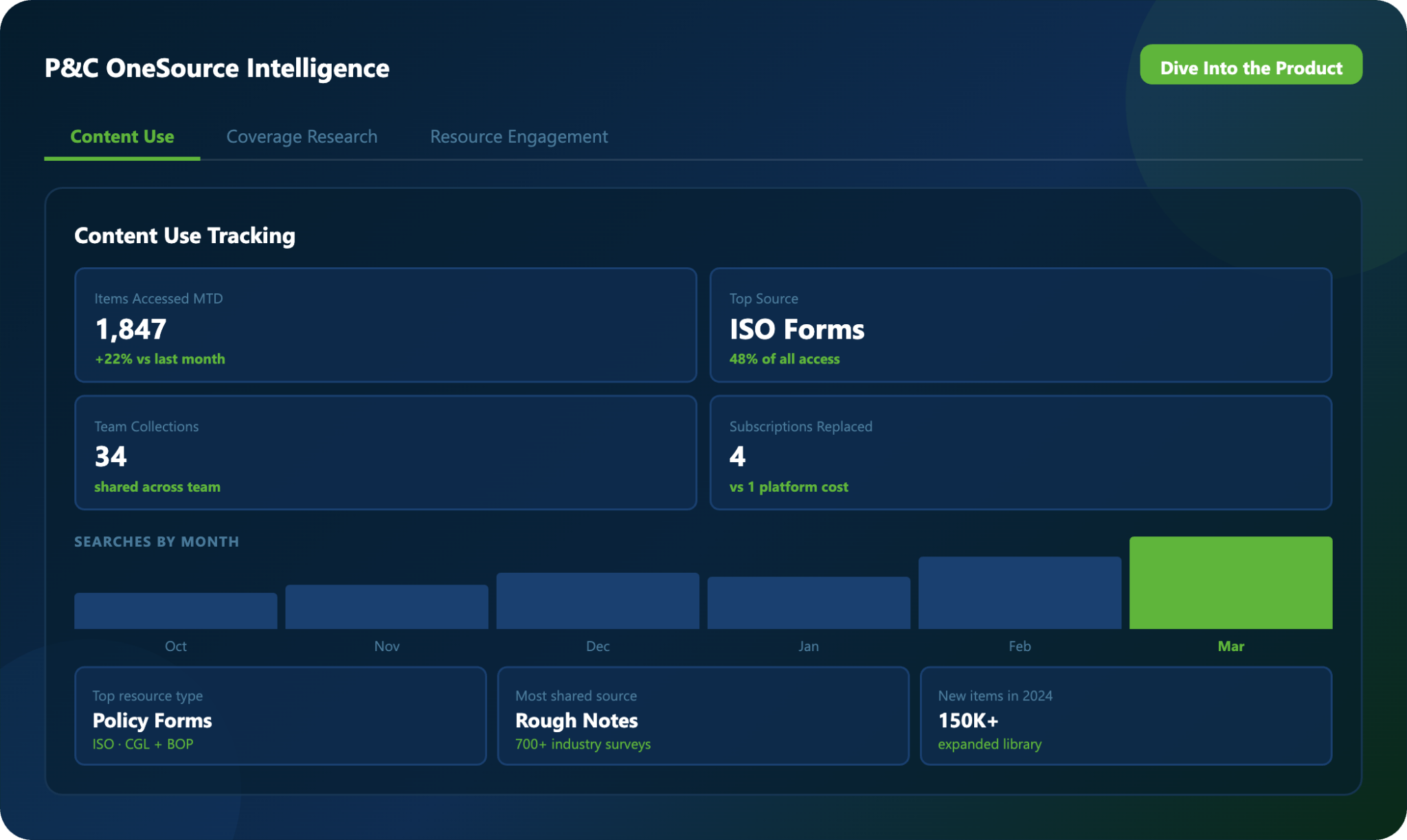Click the Items Accessed MTD card
The width and height of the screenshot is (1407, 840).
pyautogui.click(x=385, y=325)
